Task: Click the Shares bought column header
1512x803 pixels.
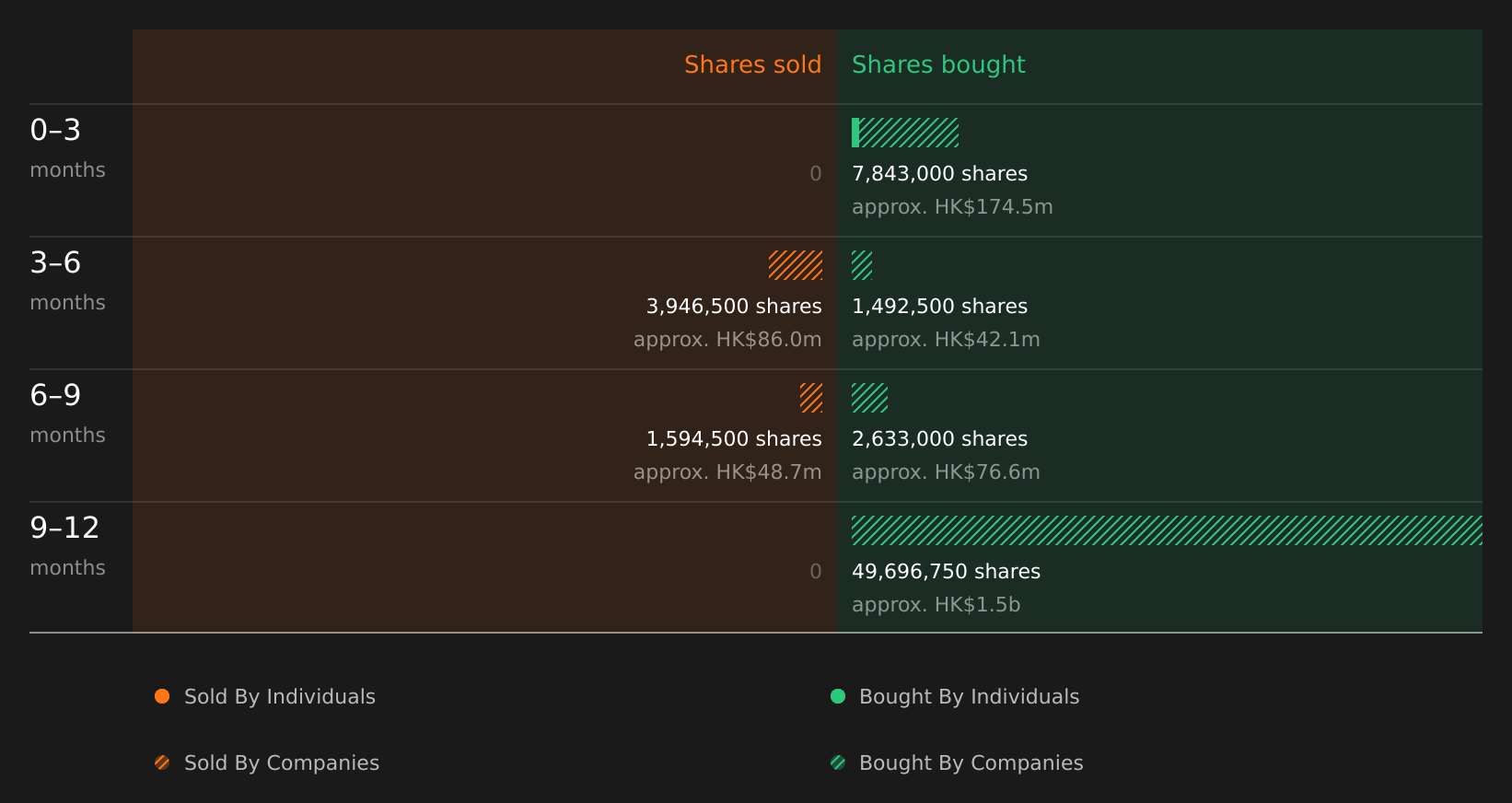Action: (x=938, y=64)
